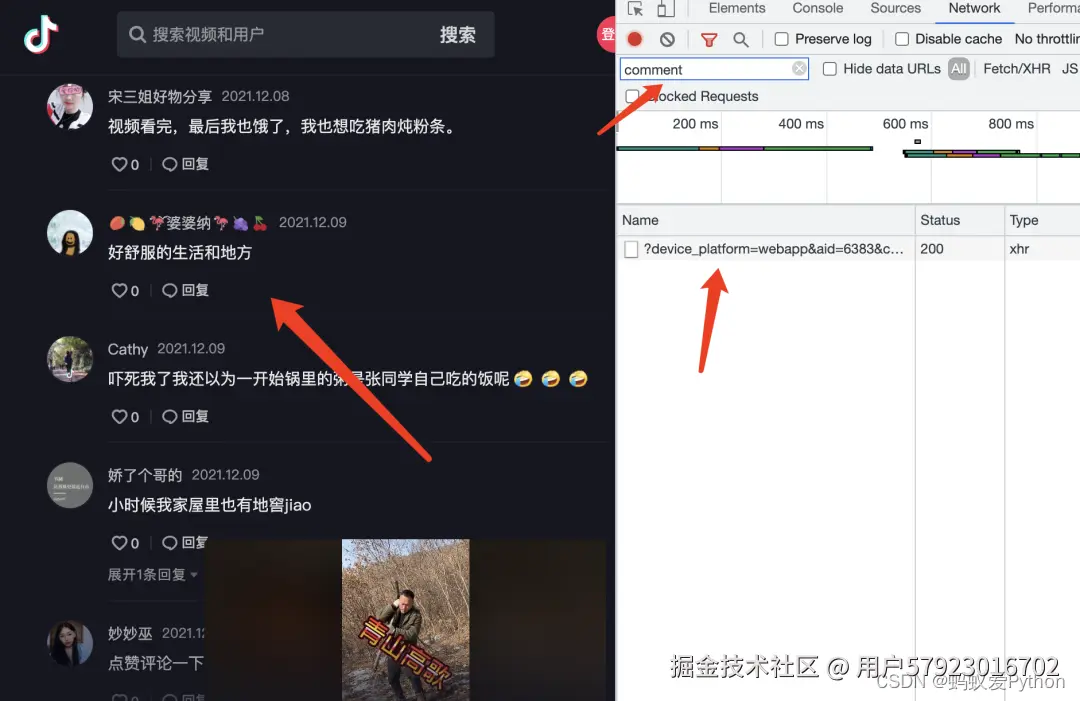
Task: Click the 搜索 search button
Action: point(458,34)
